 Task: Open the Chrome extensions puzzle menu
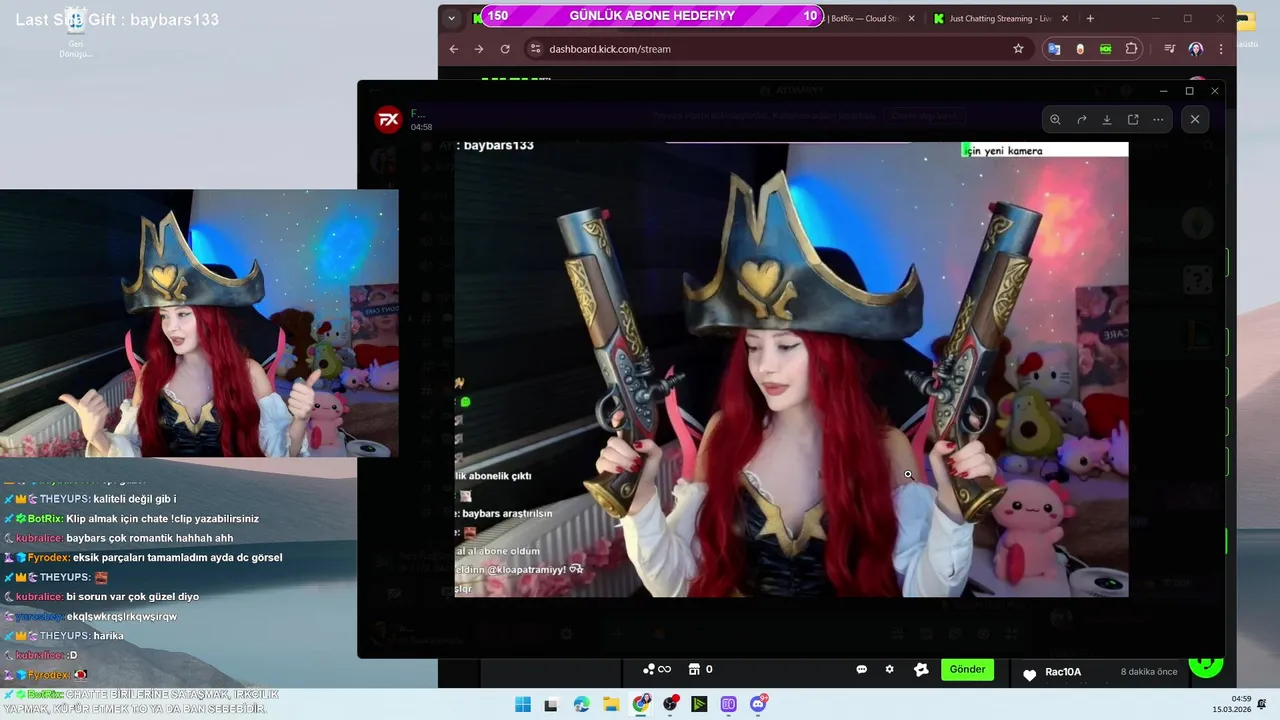[x=1132, y=49]
